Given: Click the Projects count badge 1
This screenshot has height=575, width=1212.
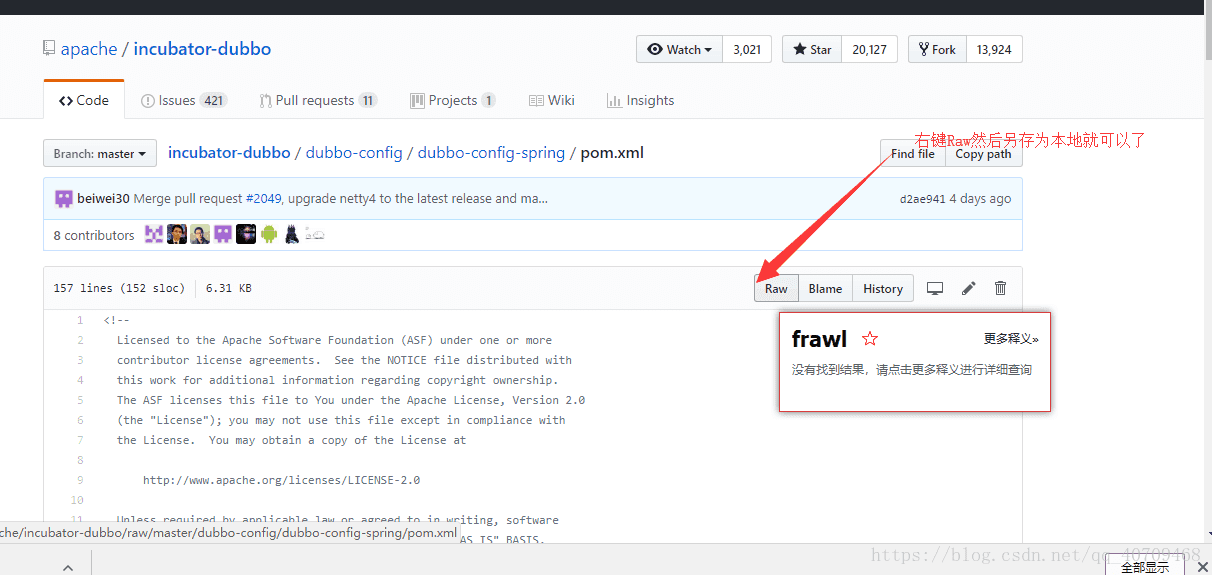Looking at the screenshot, I should 488,100.
